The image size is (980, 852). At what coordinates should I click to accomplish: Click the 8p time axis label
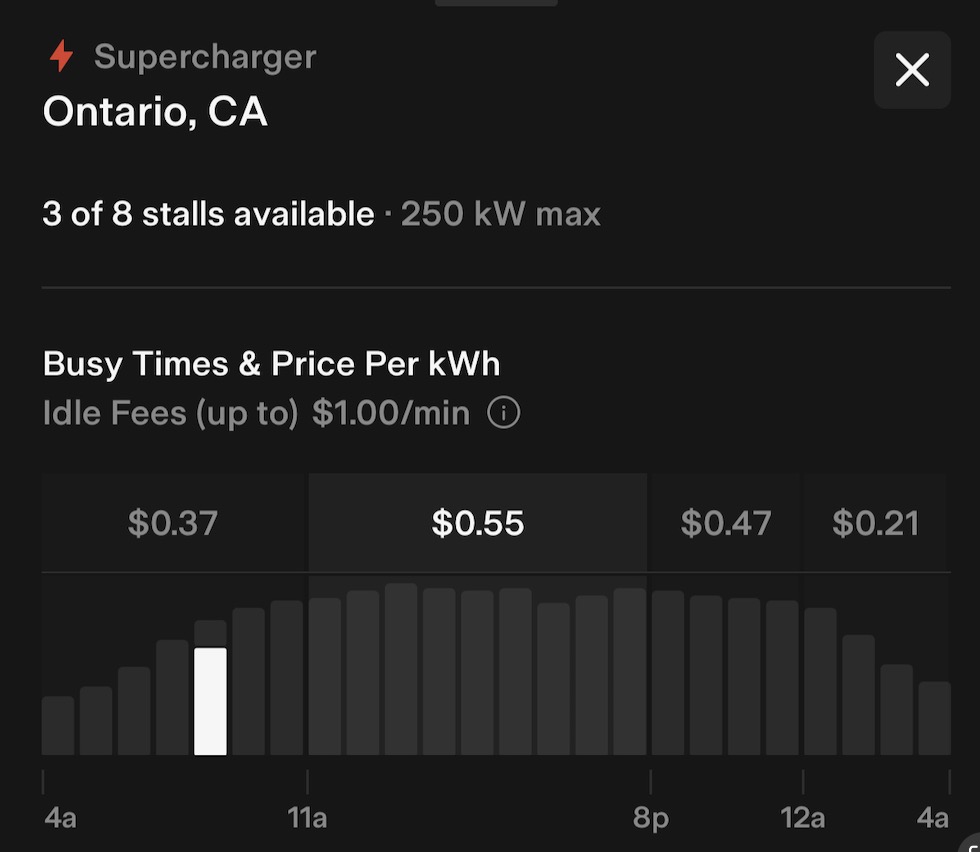coord(650,818)
